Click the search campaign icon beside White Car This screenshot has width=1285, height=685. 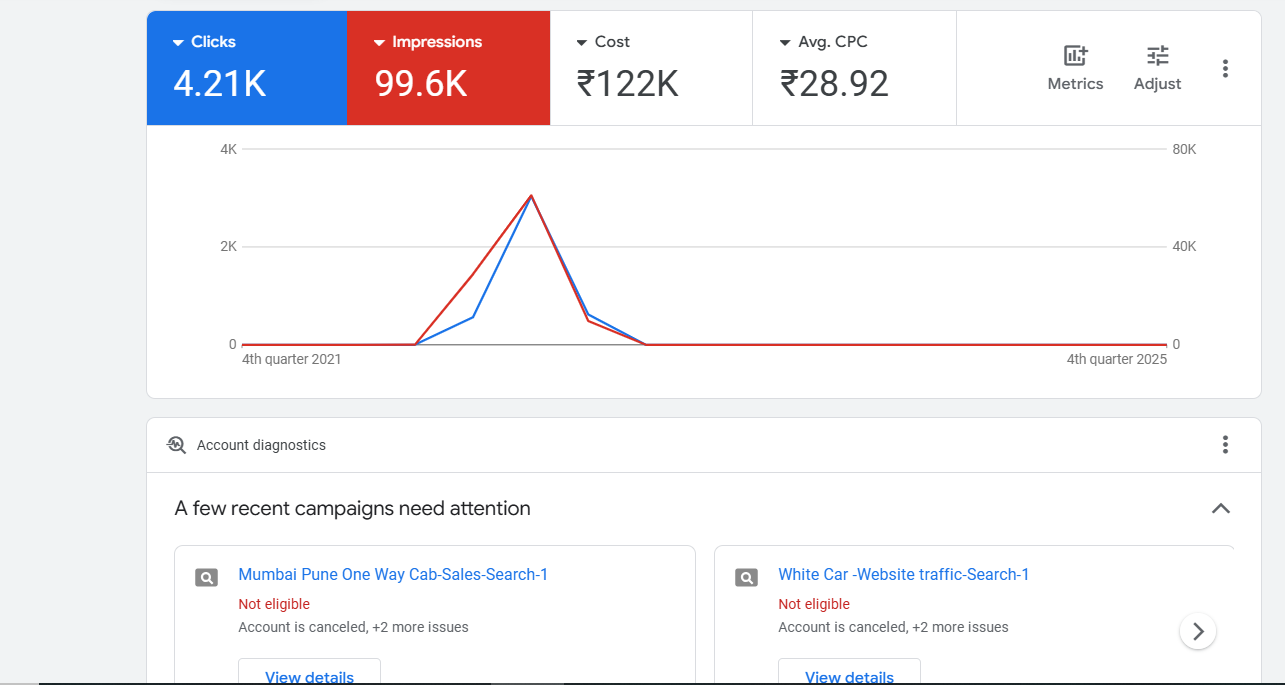point(746,577)
